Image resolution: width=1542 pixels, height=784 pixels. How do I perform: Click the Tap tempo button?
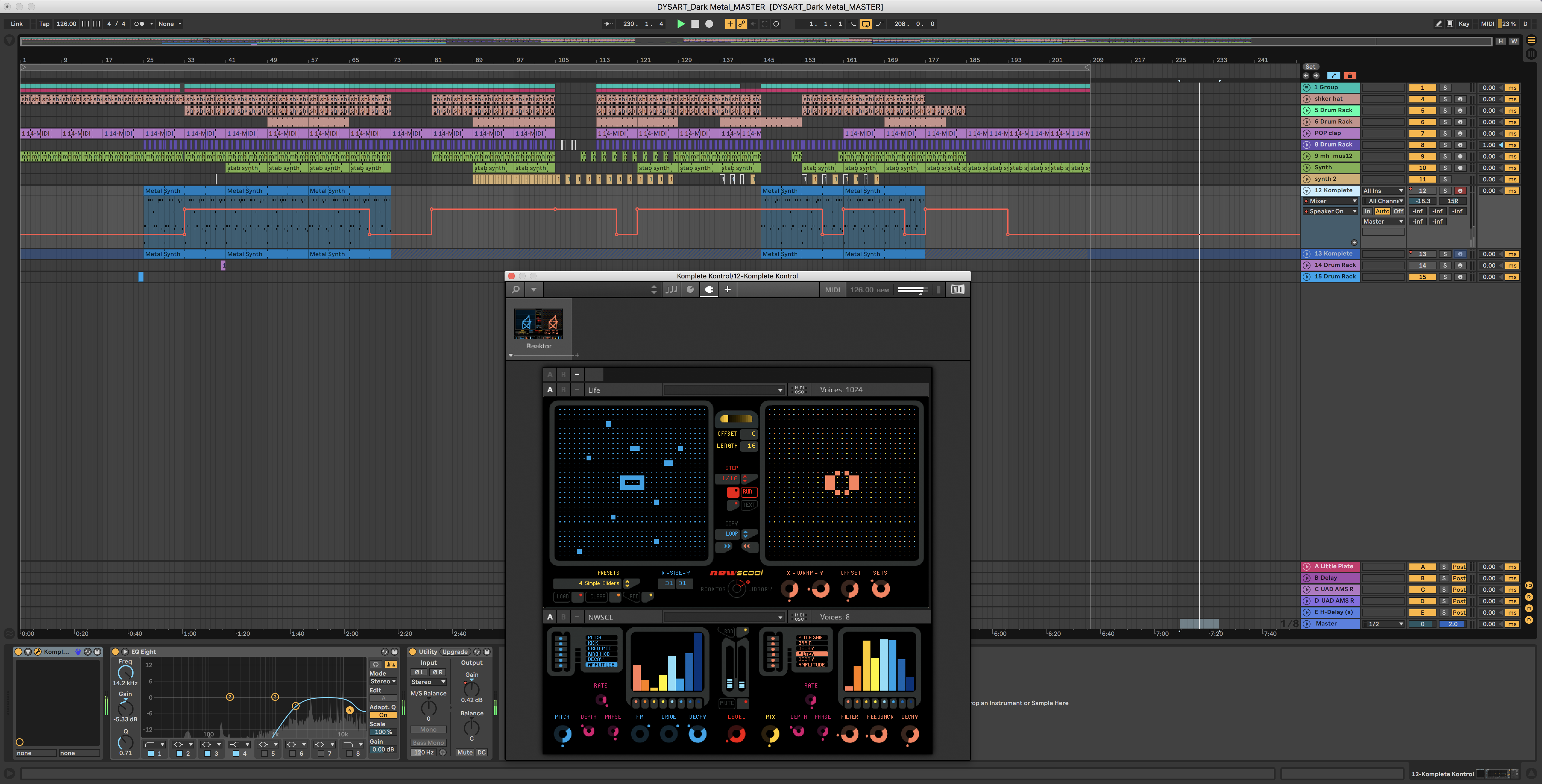pos(44,24)
